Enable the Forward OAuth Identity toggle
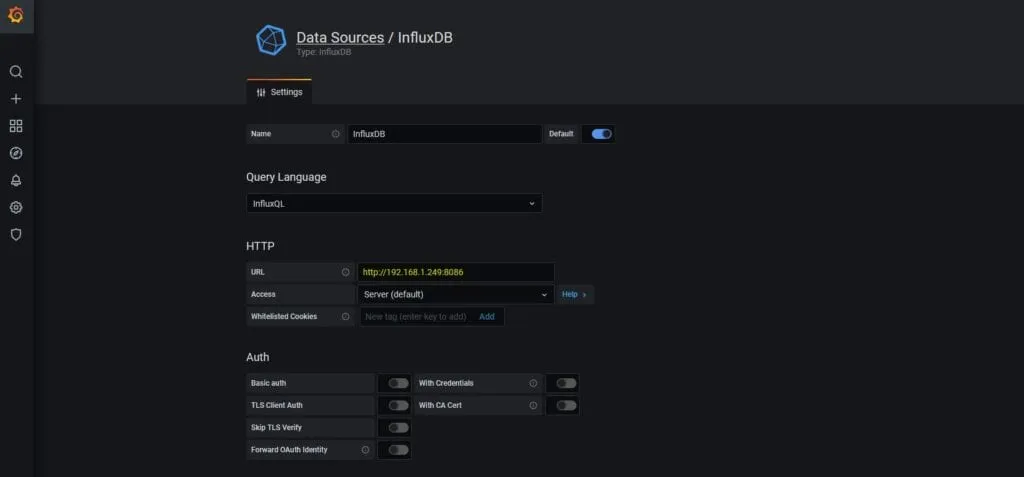Viewport: 1024px width, 477px height. click(398, 450)
